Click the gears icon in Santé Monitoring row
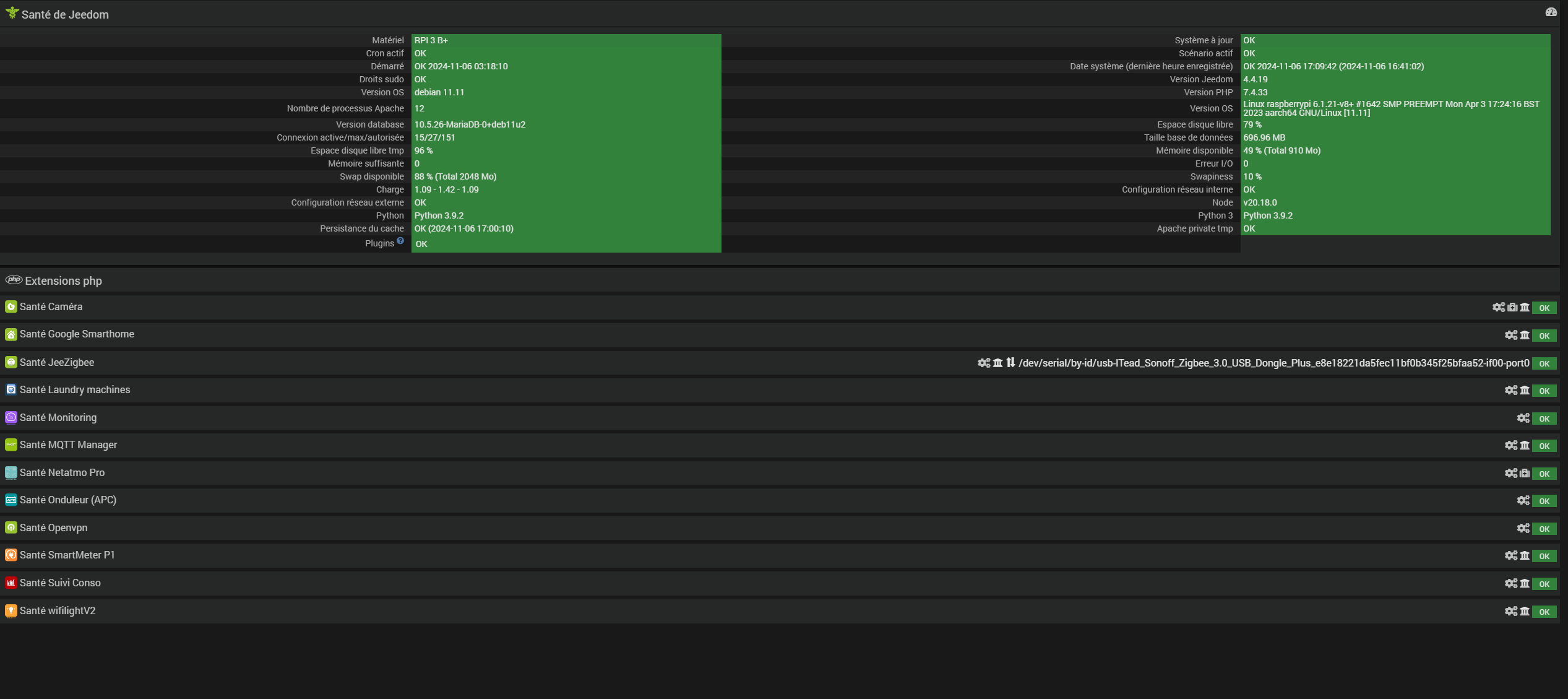This screenshot has height=699, width=1568. 1523,418
